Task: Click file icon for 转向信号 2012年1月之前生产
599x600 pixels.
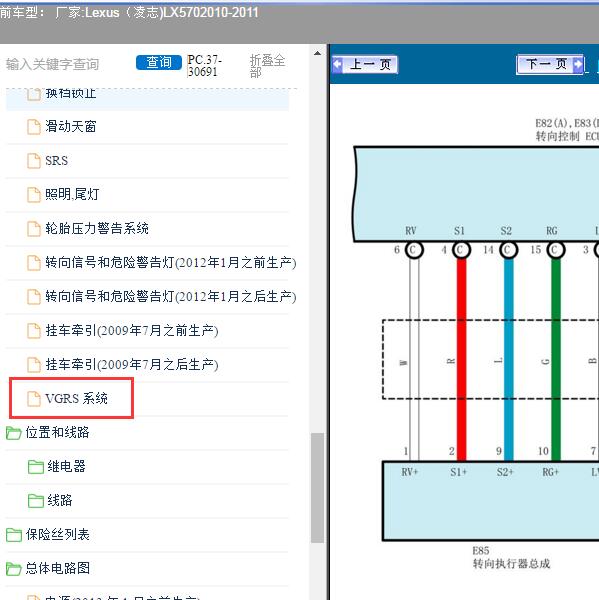Action: tap(34, 262)
